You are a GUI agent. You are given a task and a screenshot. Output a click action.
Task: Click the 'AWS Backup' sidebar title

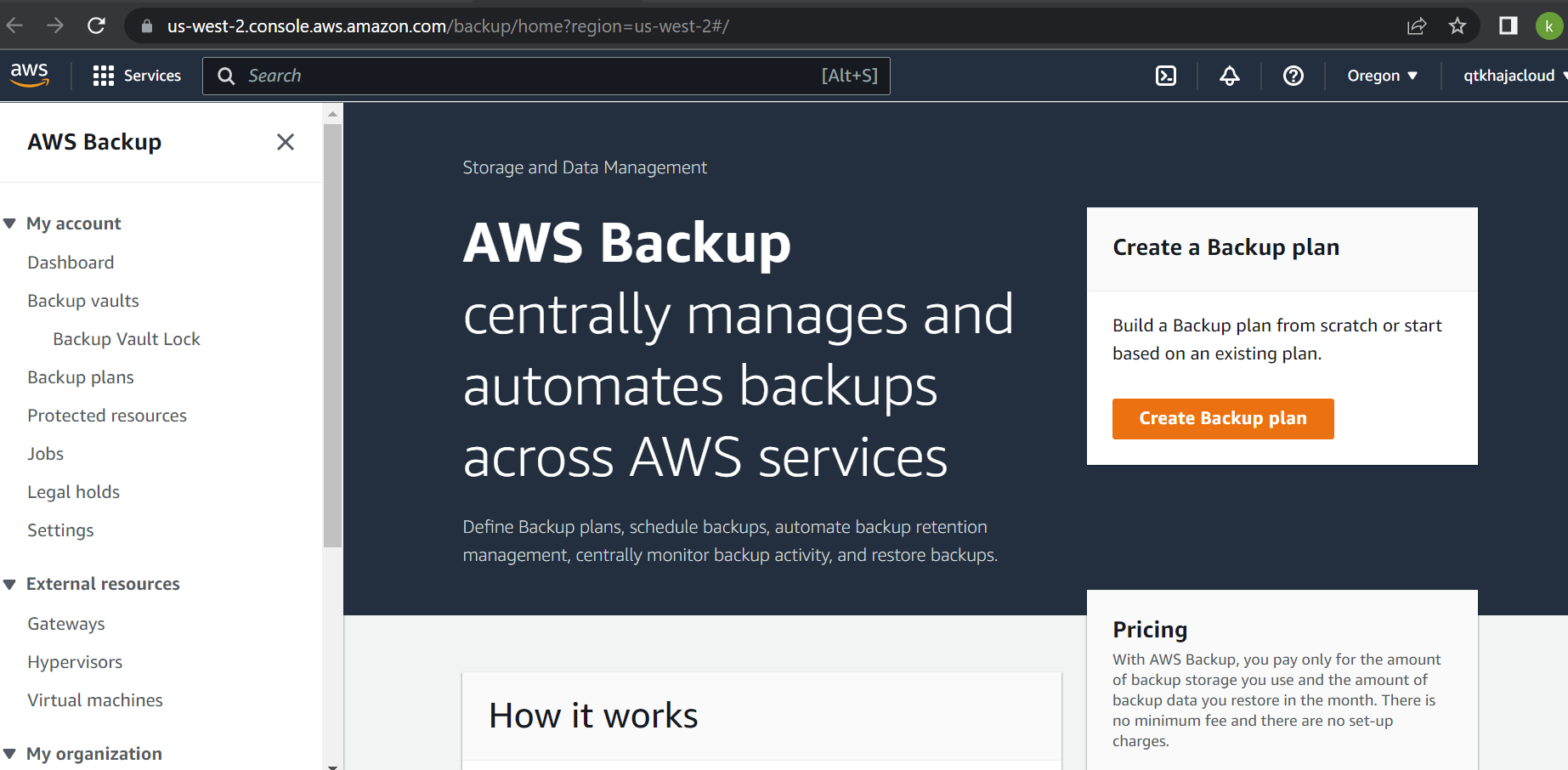point(94,142)
